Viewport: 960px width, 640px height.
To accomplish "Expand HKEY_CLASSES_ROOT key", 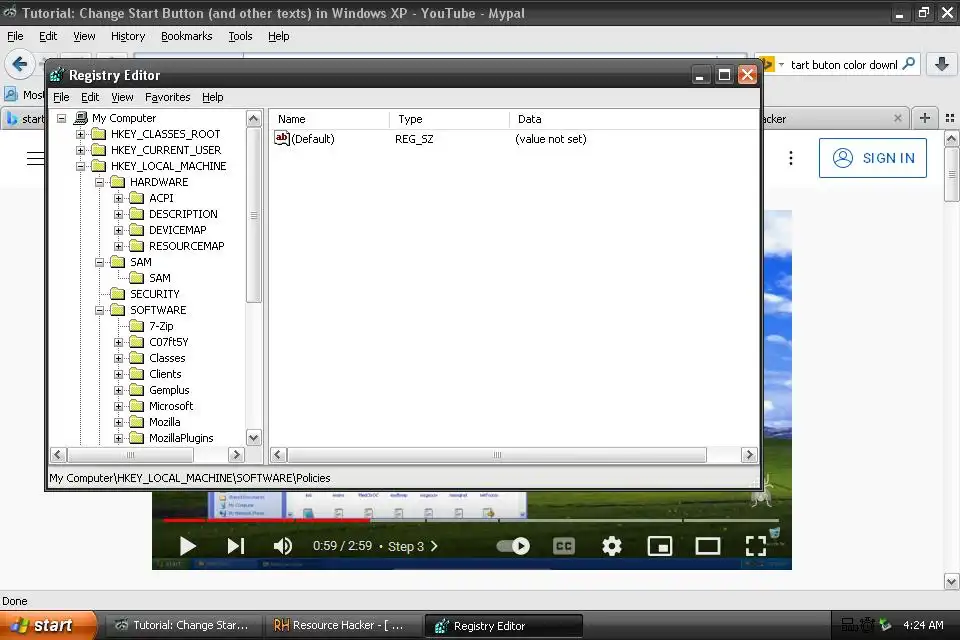I will pyautogui.click(x=80, y=134).
